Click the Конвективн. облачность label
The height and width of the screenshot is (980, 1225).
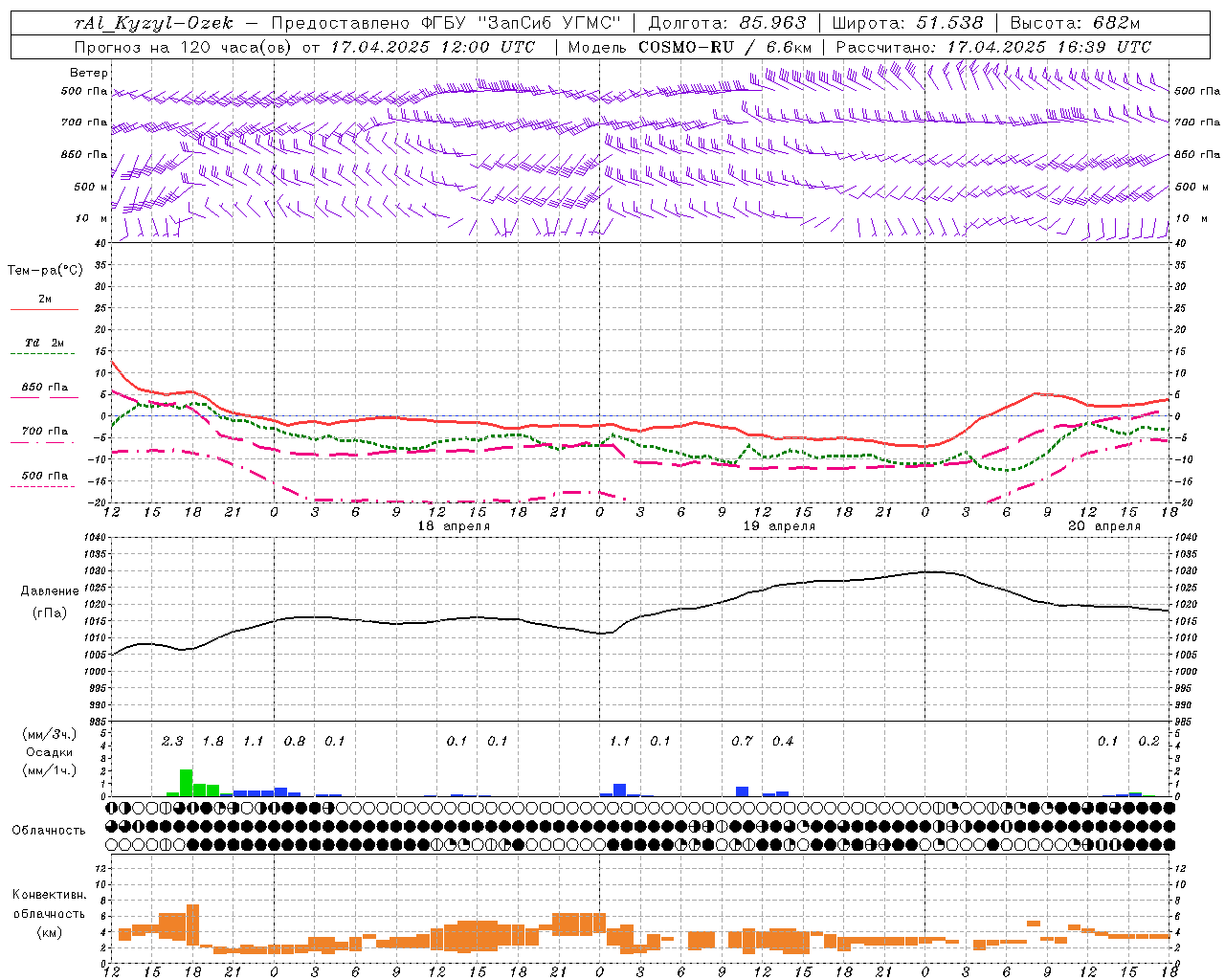49,913
